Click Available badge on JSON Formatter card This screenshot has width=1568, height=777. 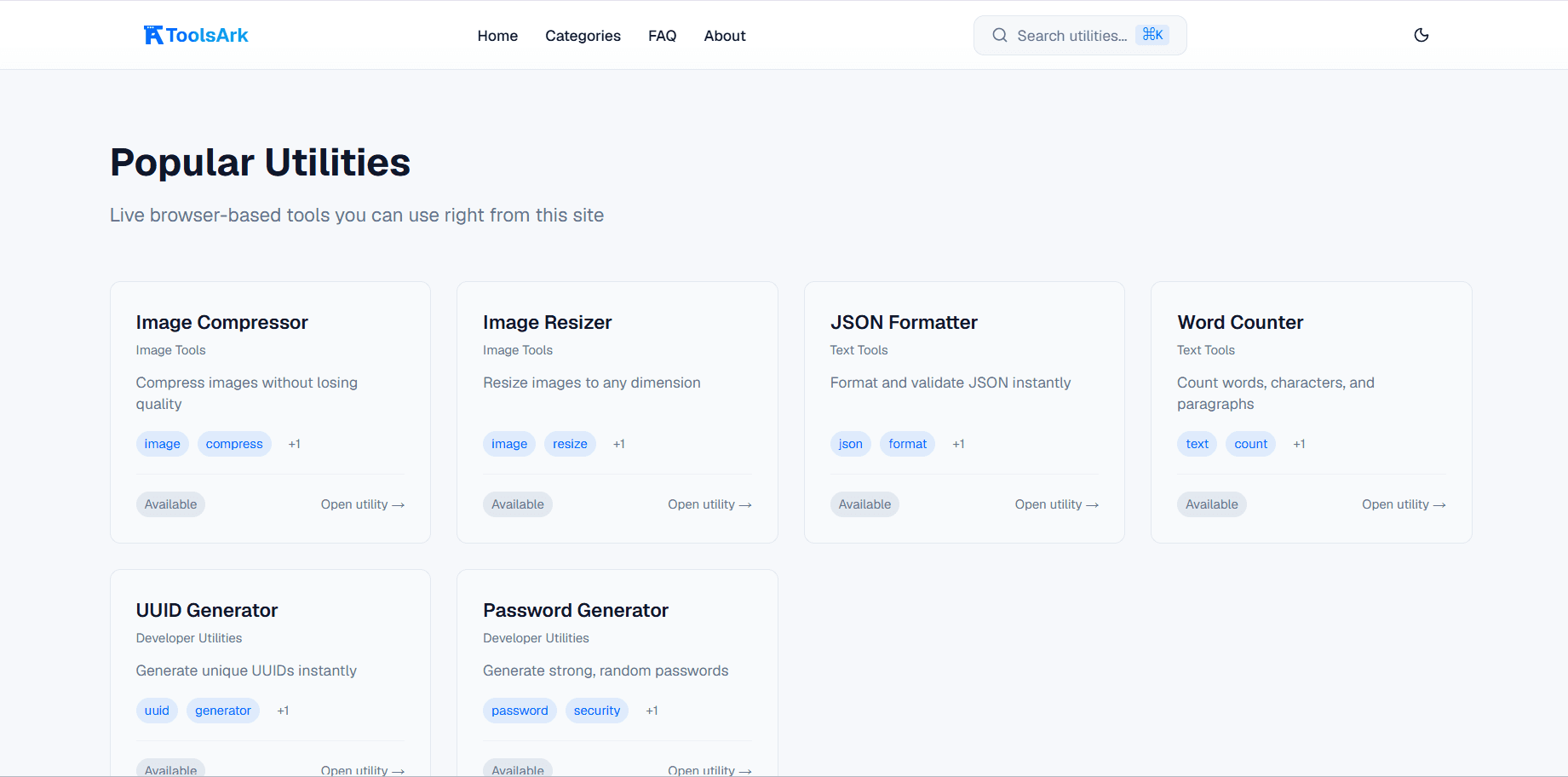pos(864,504)
